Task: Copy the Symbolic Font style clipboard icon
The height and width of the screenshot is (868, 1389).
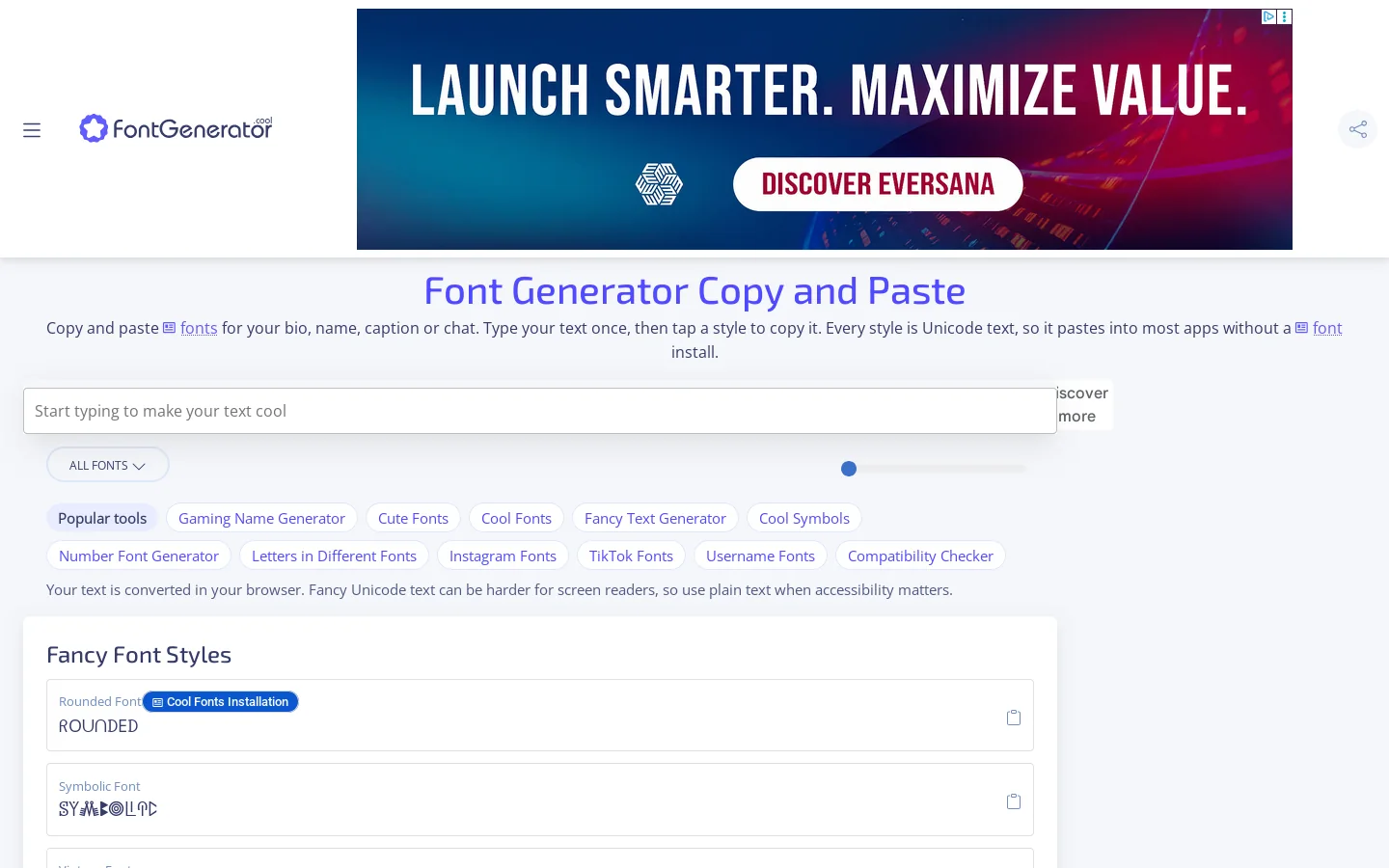Action: 1014,800
